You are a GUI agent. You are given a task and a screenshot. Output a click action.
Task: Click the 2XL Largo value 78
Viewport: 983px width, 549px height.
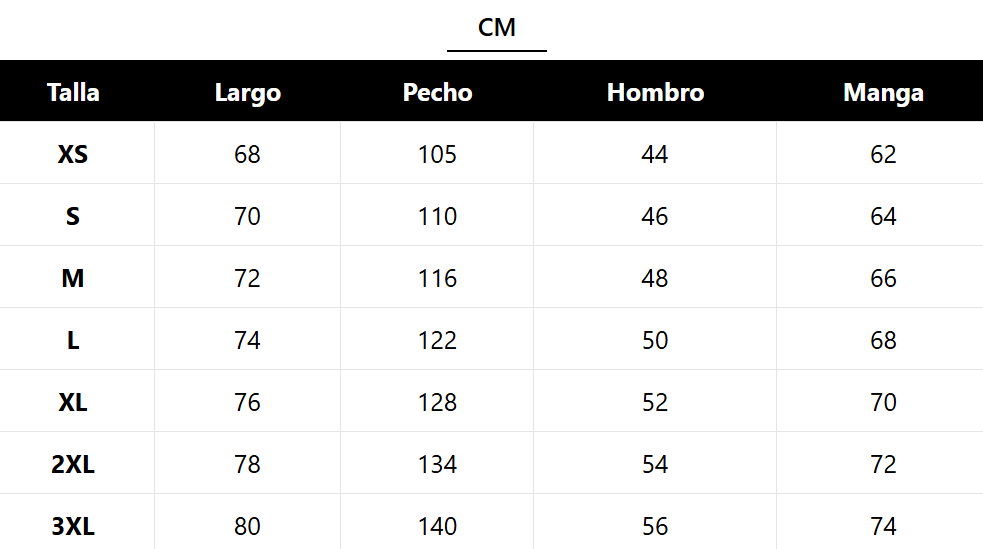(247, 465)
